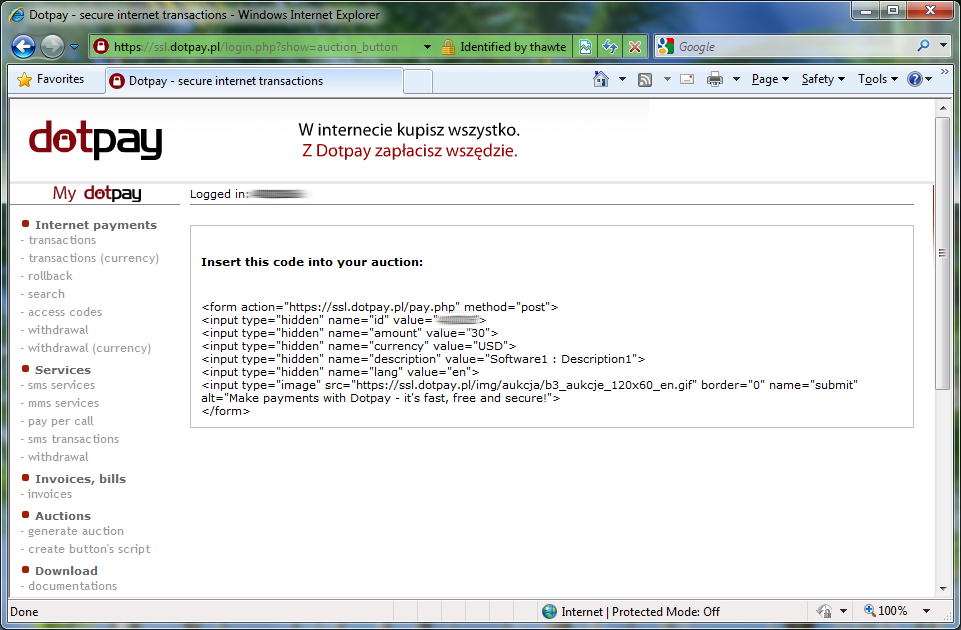Click Identified by thawte certificate label
This screenshot has height=630, width=961.
pyautogui.click(x=513, y=47)
